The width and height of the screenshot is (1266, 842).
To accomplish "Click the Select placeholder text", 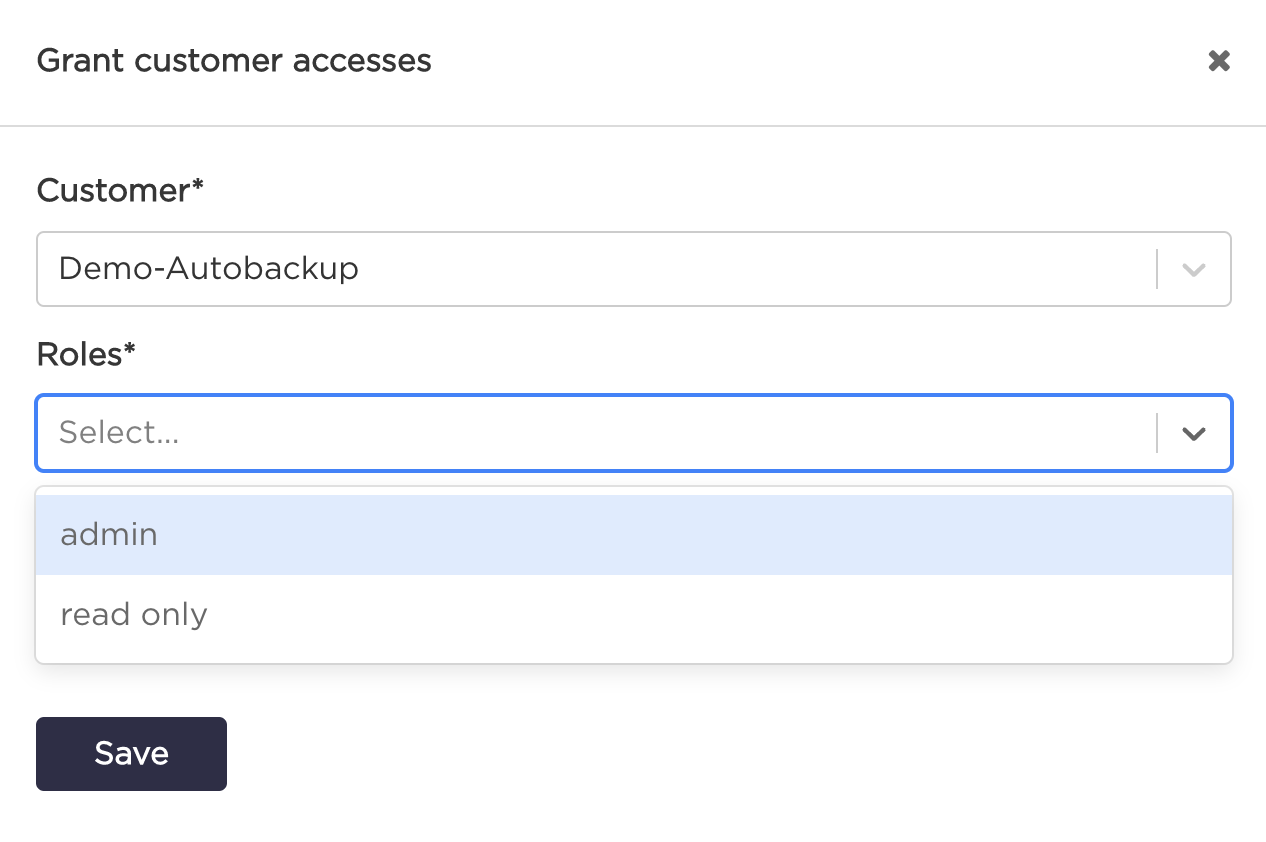I will pyautogui.click(x=119, y=433).
